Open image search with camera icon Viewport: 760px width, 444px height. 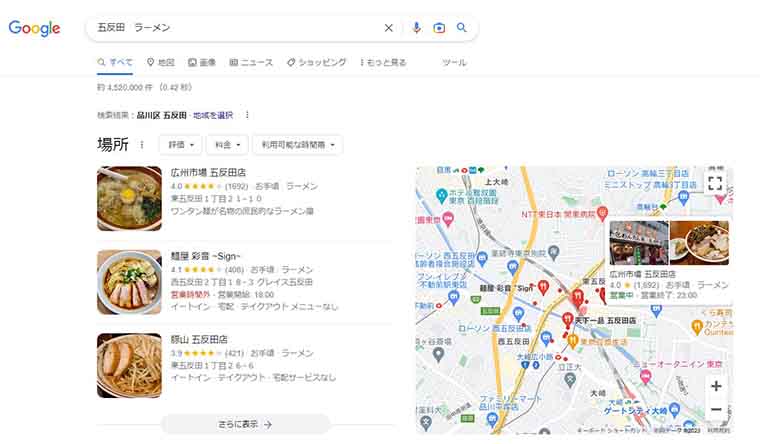(439, 28)
